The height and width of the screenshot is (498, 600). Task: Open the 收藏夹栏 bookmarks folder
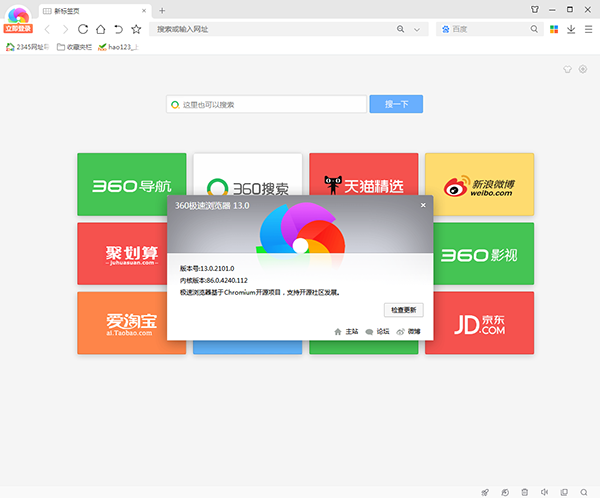[75, 47]
